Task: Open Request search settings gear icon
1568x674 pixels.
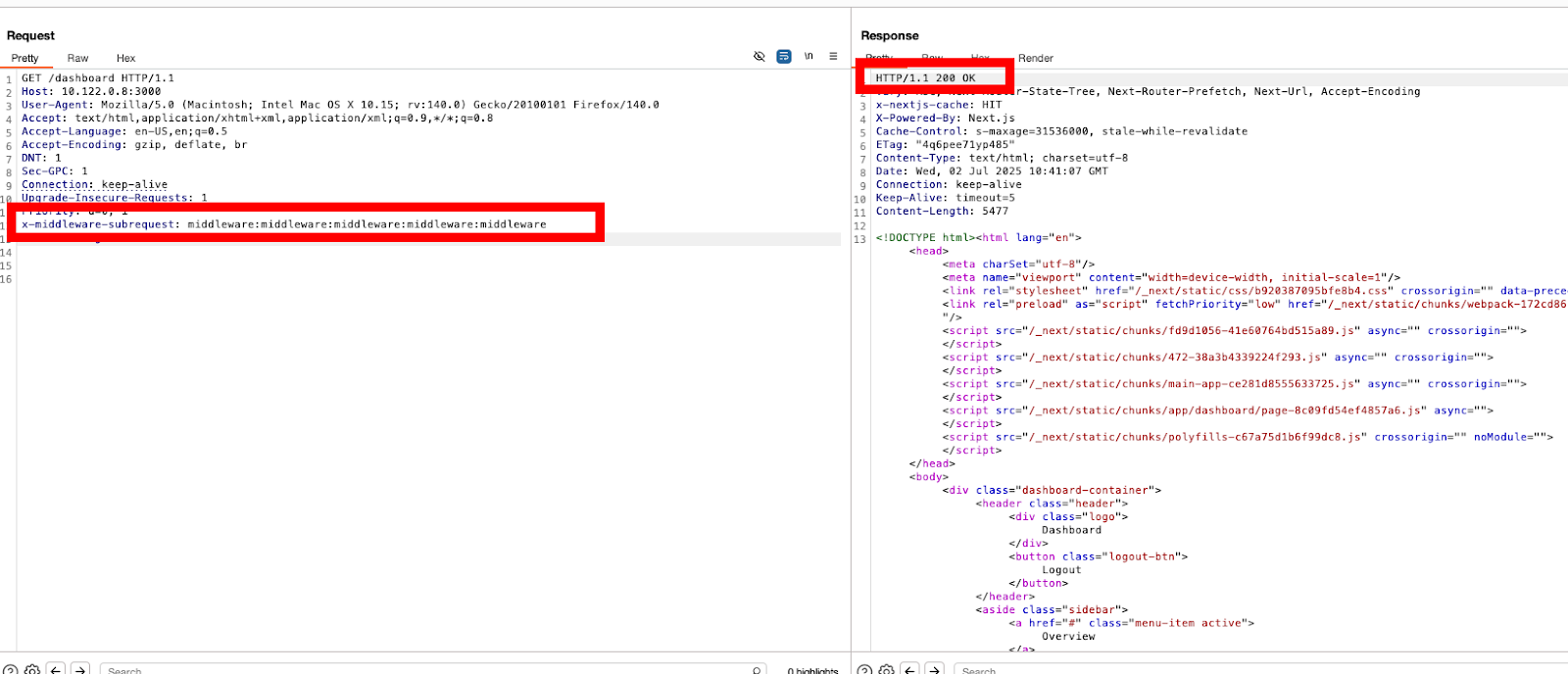Action: [x=32, y=670]
